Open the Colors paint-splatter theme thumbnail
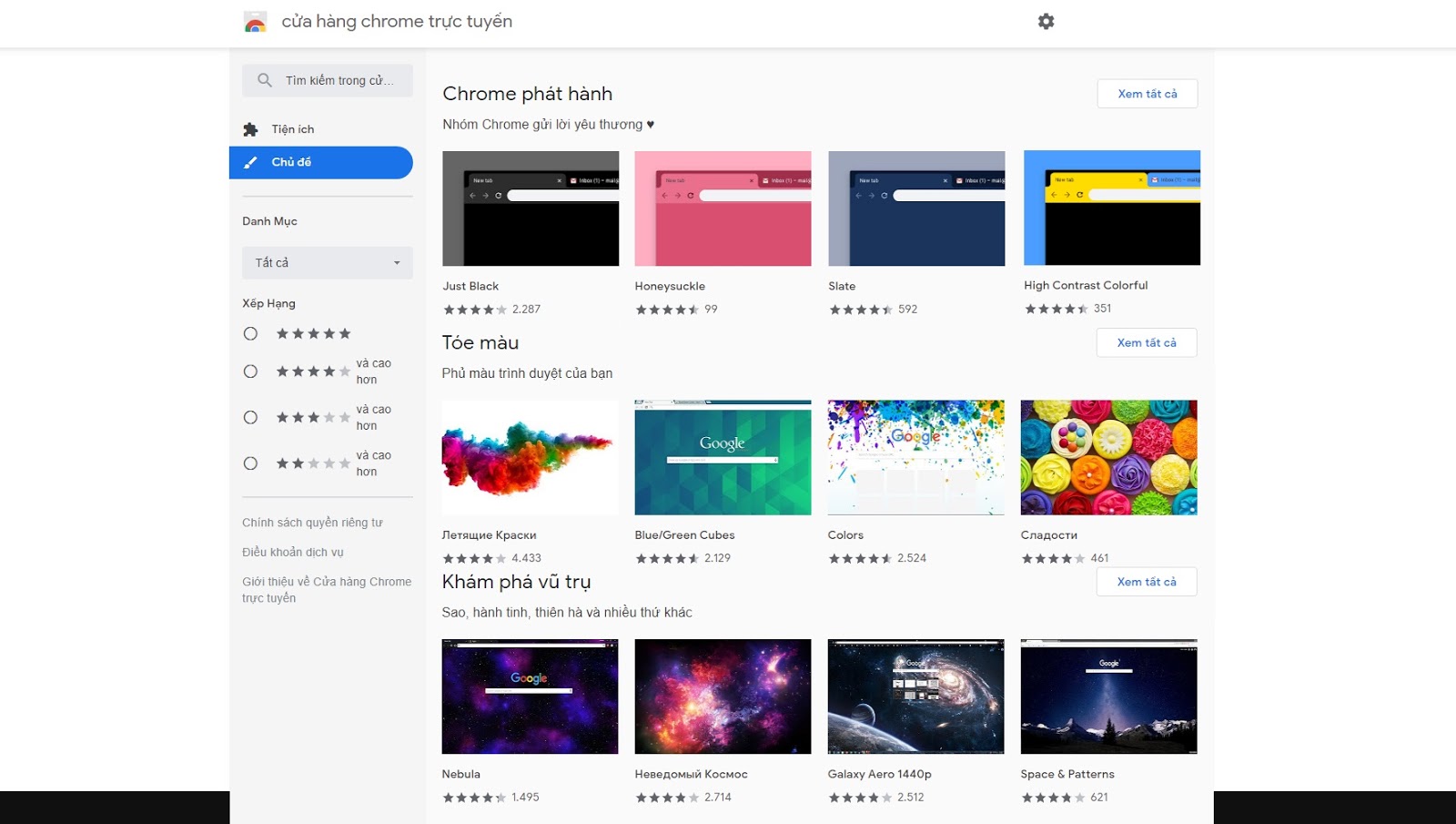 click(x=915, y=457)
